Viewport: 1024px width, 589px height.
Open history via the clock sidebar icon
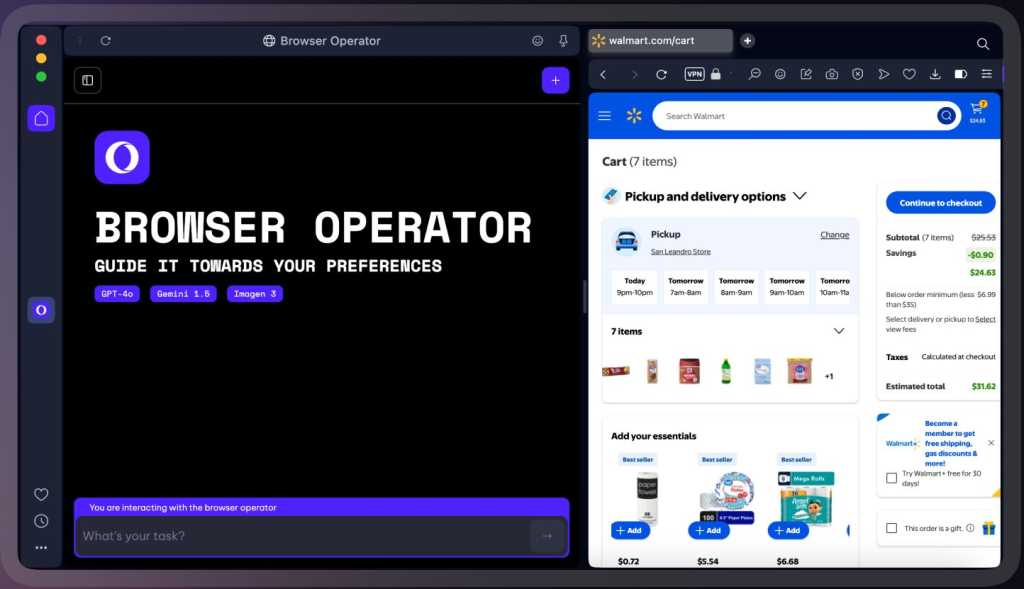click(41, 520)
